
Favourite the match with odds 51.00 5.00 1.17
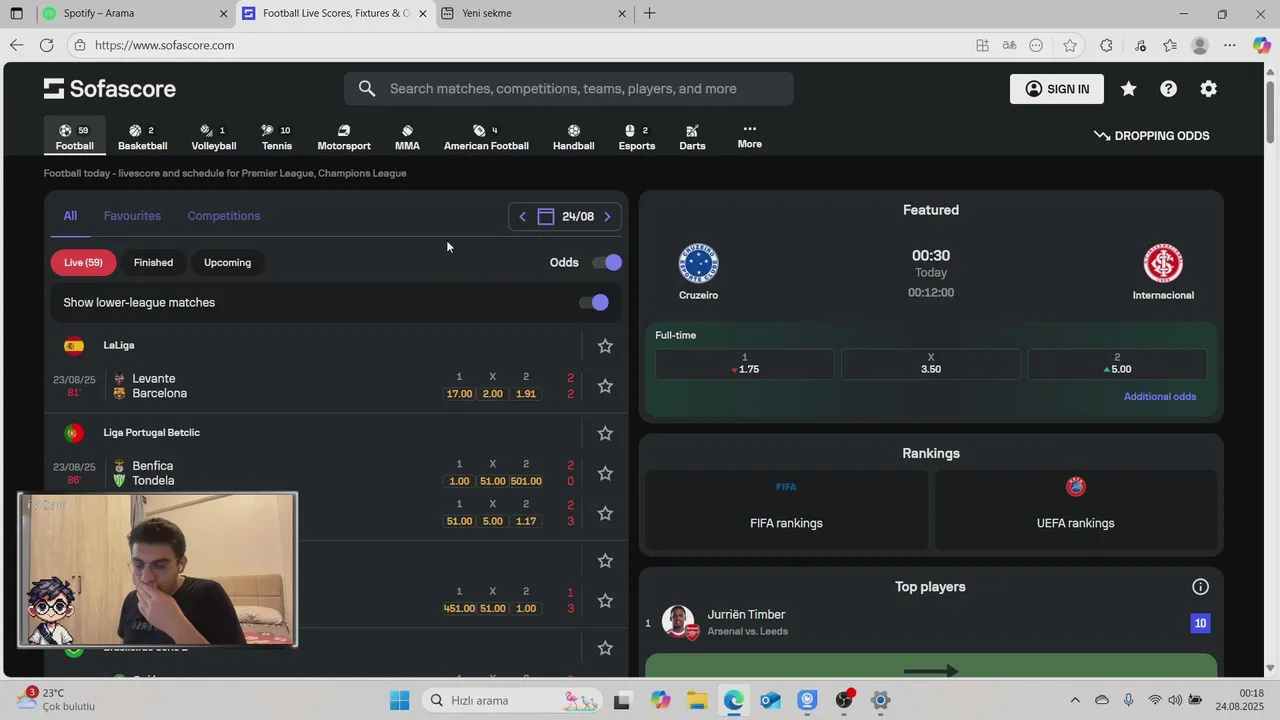point(605,513)
